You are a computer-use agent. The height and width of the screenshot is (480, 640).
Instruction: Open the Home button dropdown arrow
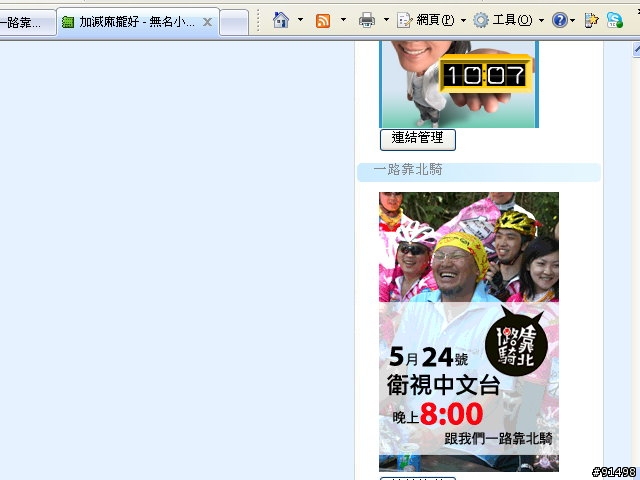pyautogui.click(x=300, y=19)
